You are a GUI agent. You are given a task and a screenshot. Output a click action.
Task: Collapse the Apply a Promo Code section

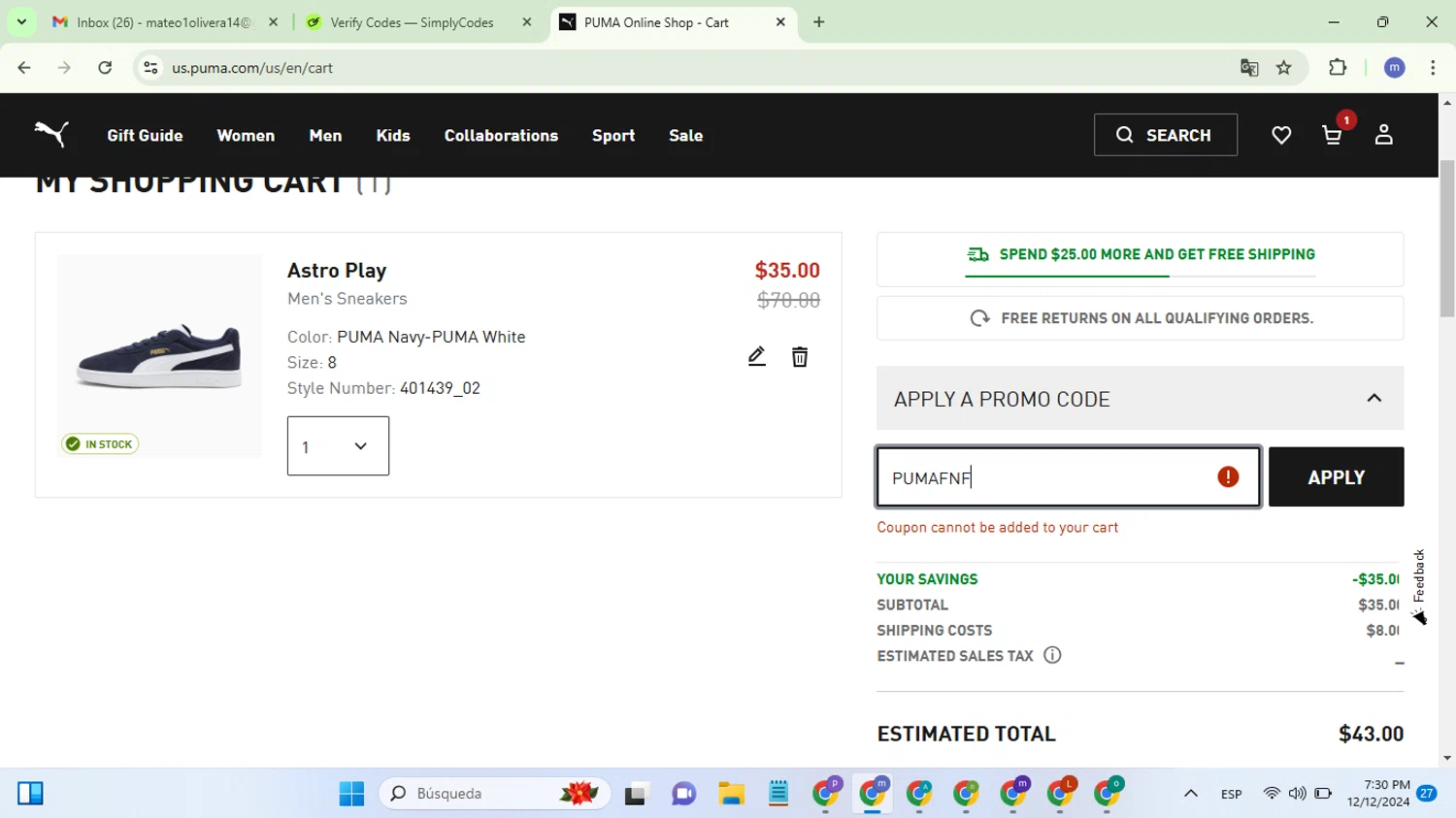(1374, 398)
